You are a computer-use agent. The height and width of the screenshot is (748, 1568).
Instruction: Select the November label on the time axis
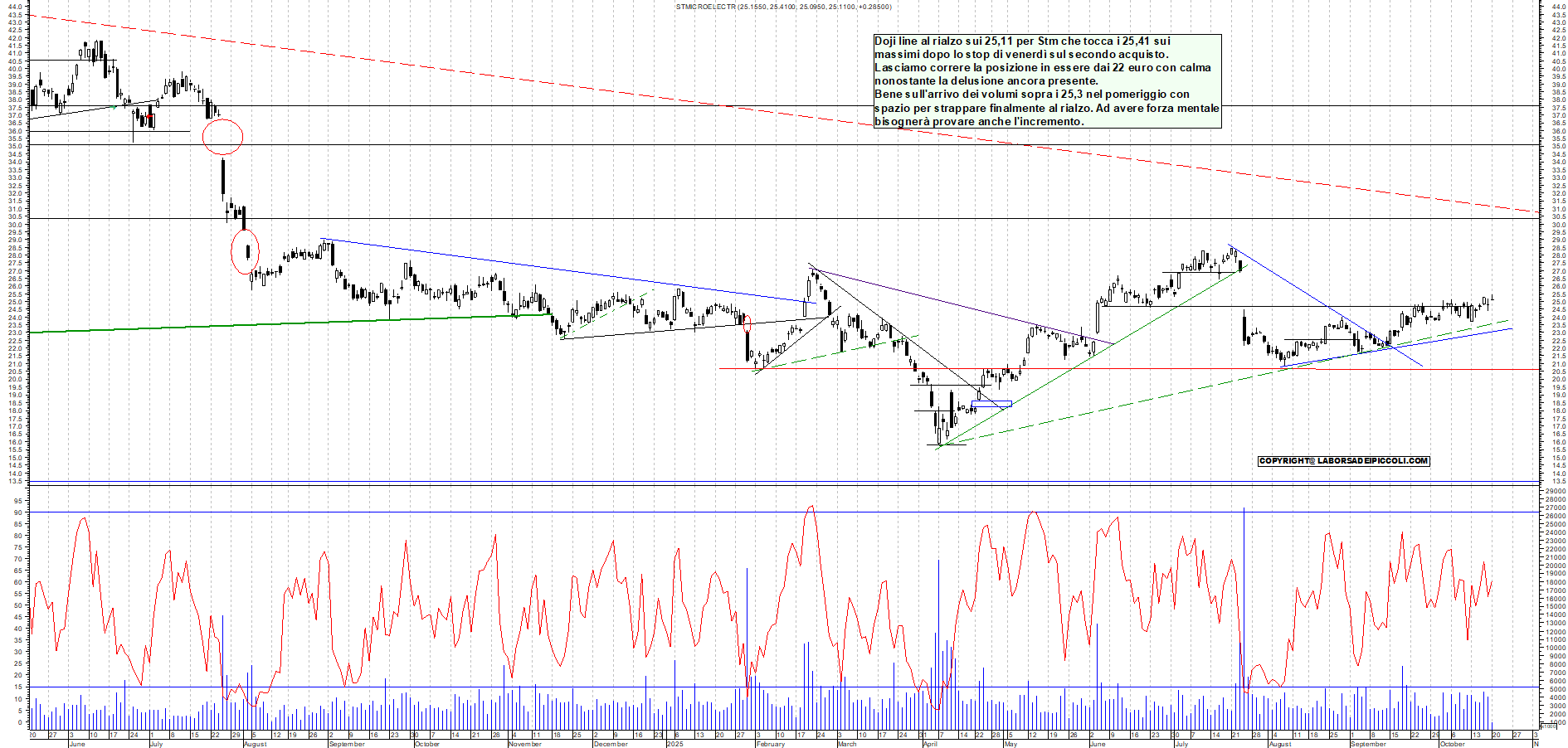pyautogui.click(x=524, y=744)
